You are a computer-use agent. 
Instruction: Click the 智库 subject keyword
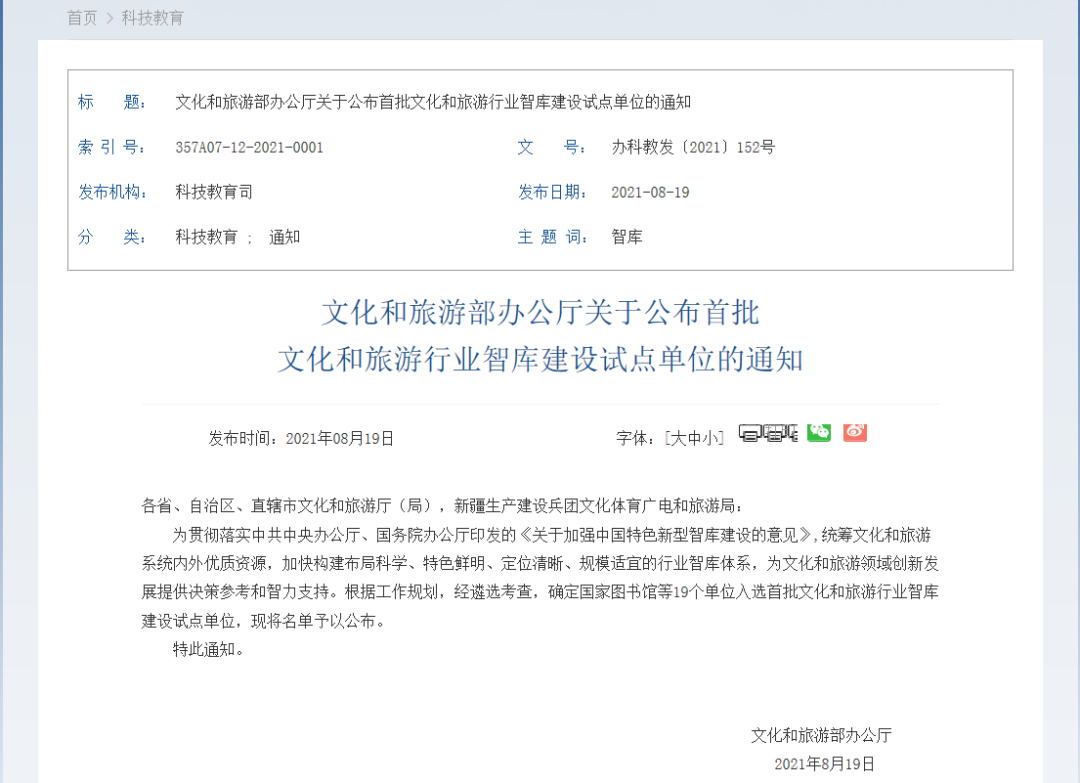(627, 237)
